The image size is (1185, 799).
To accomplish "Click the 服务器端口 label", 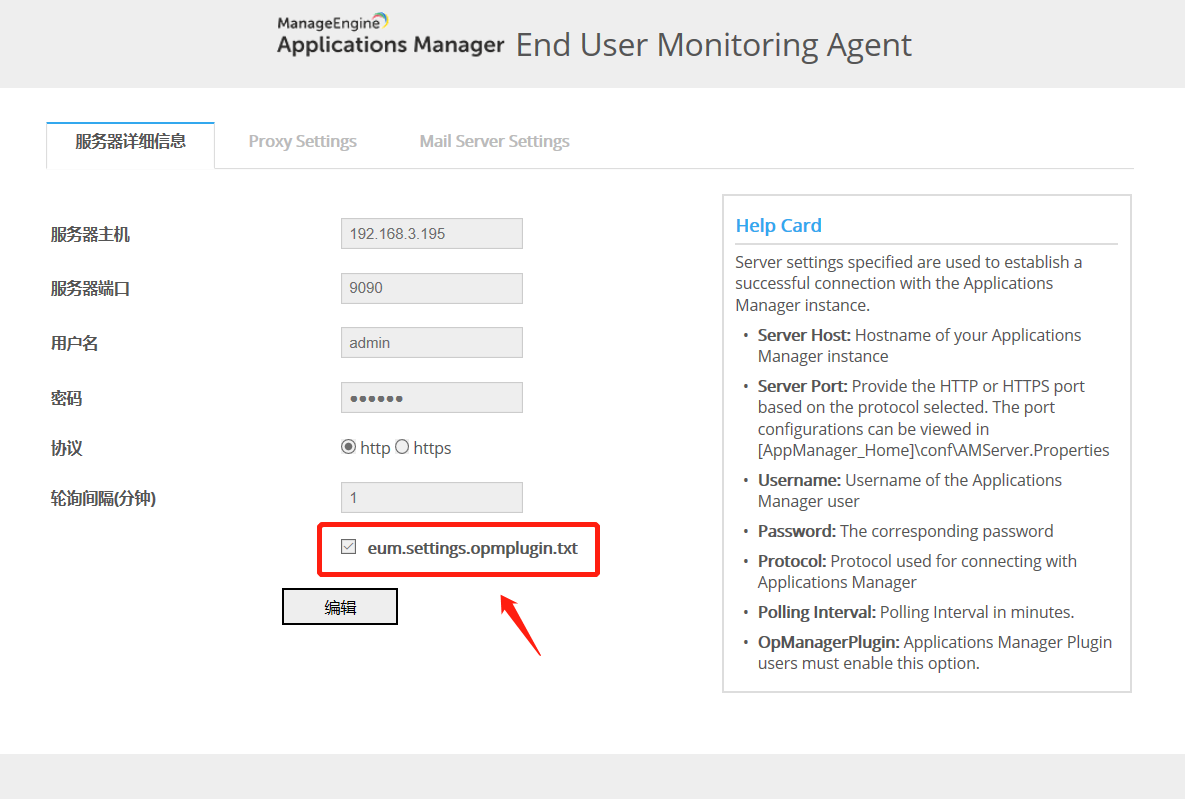I will tap(90, 289).
